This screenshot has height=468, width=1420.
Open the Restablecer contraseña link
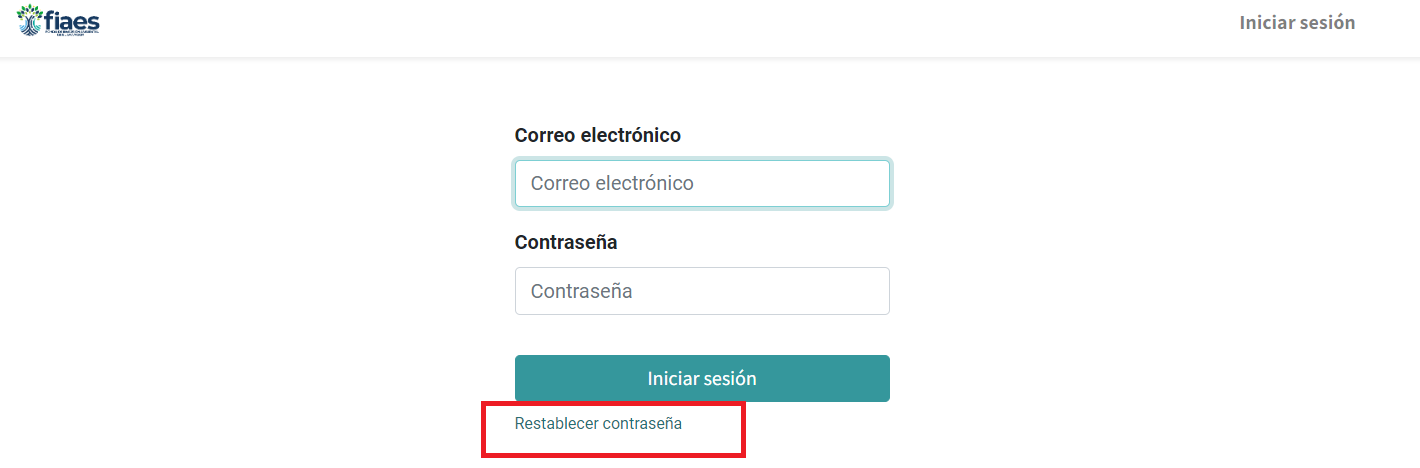598,423
